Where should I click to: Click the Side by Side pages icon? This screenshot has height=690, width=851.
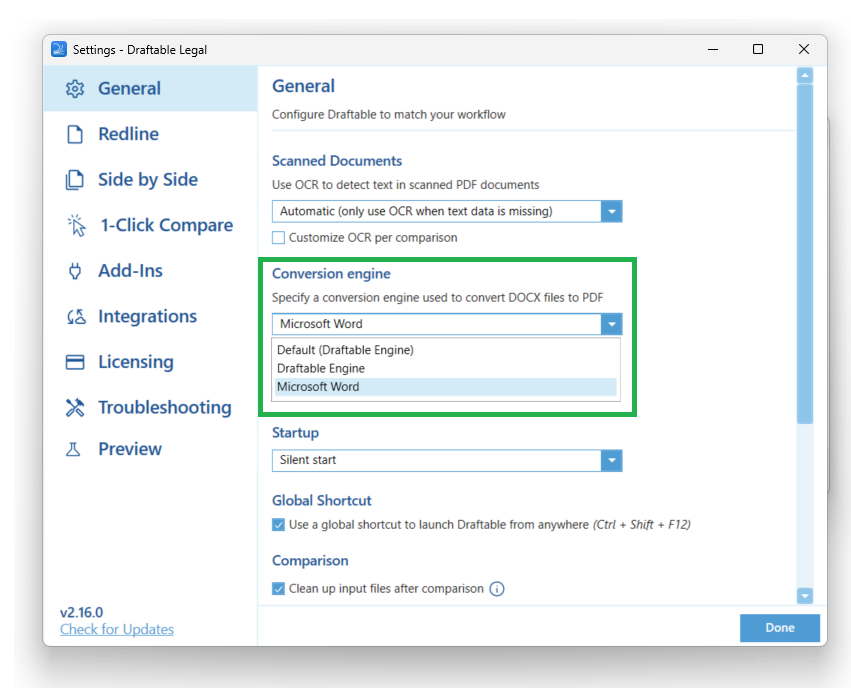(x=74, y=179)
